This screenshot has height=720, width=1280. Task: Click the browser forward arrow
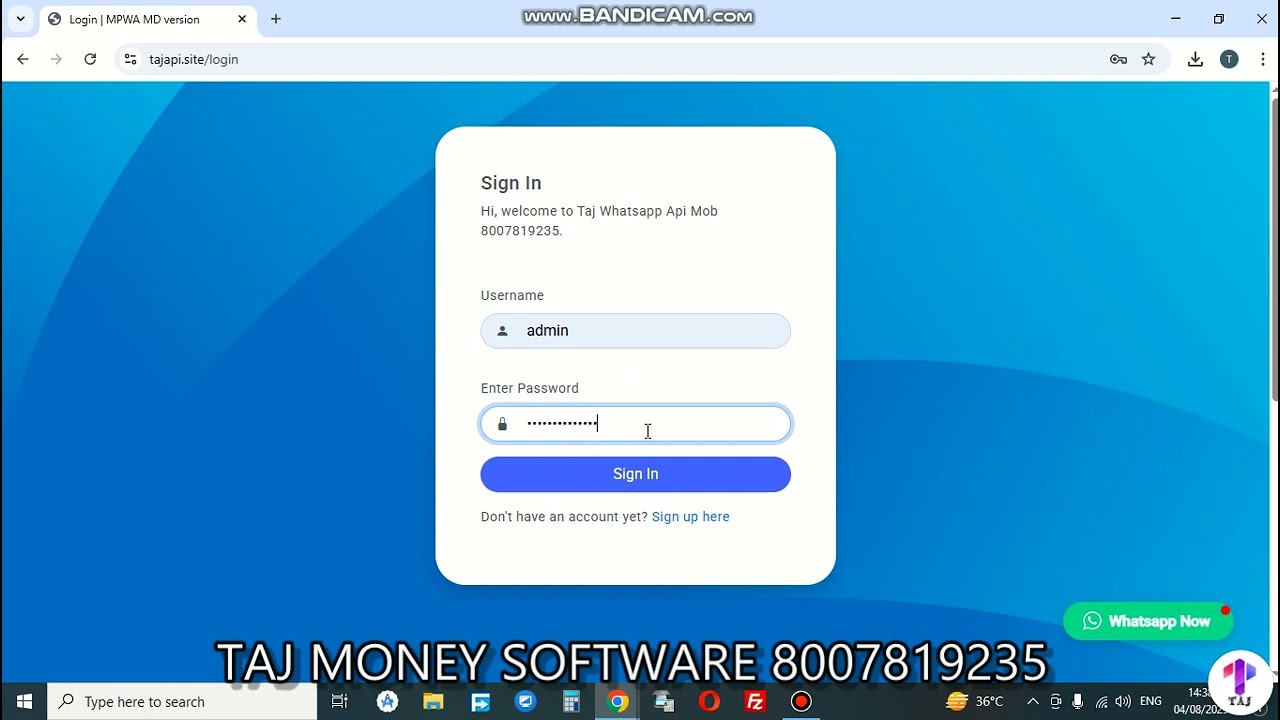(56, 59)
